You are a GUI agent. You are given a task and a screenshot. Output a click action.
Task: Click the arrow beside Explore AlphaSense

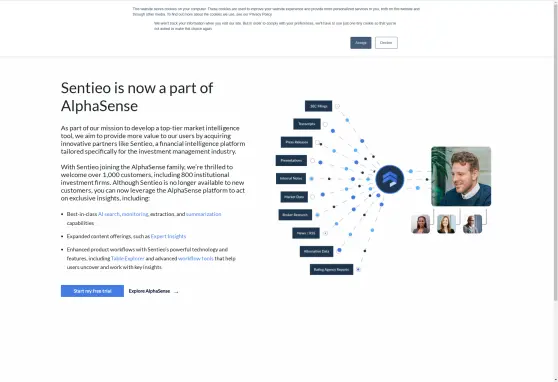click(x=176, y=292)
